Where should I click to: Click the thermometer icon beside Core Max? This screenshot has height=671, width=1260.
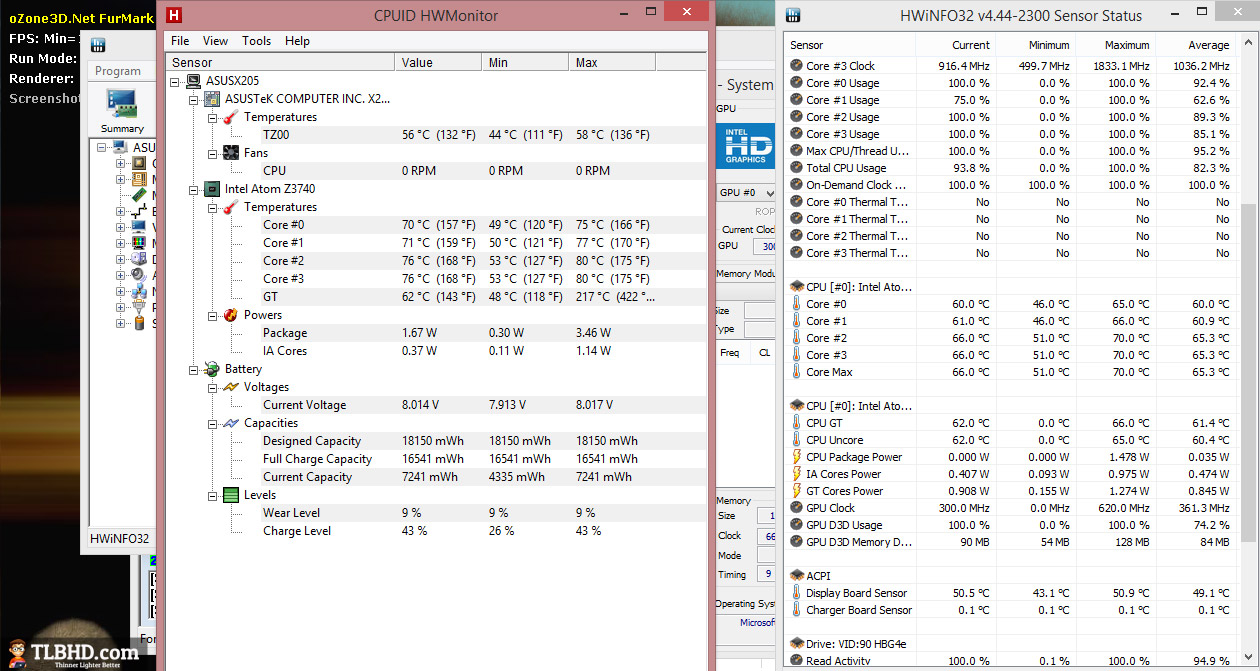point(796,372)
